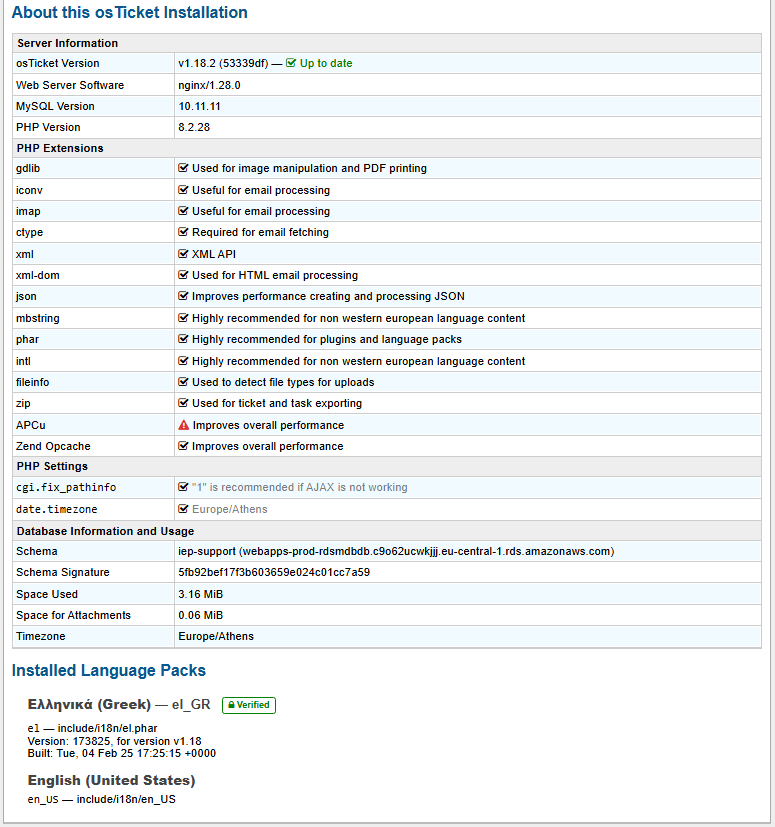Click the iep-support schema hostname value

(396, 551)
